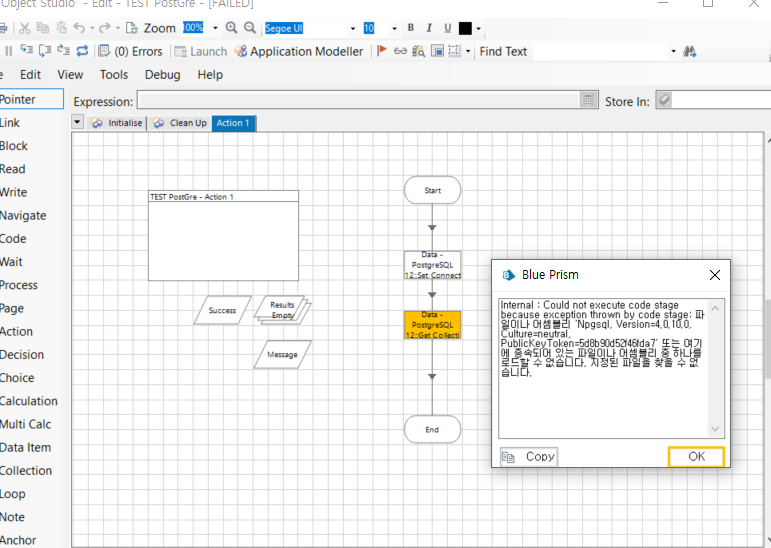Viewport: 771px width, 548px height.
Task: Open the font size dropdown
Action: (x=394, y=28)
